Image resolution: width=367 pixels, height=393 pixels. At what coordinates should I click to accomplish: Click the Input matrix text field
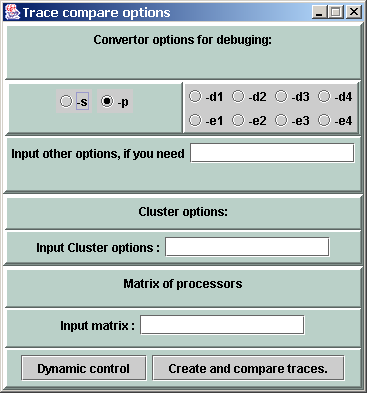[222, 325]
